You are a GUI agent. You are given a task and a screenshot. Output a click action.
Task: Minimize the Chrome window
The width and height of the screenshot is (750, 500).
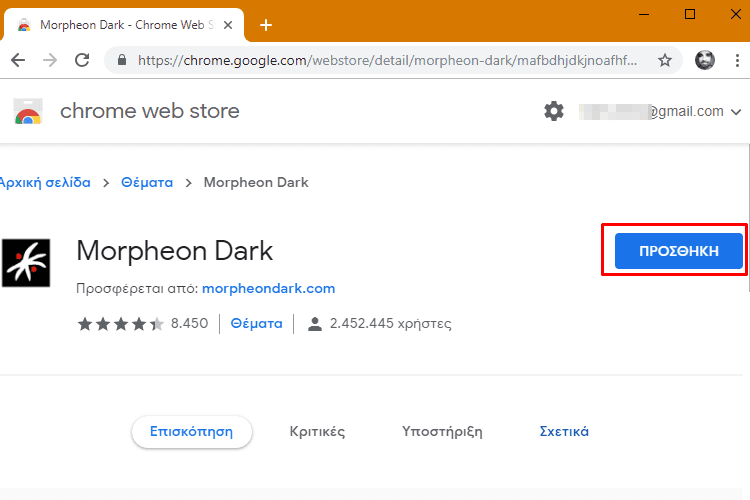tap(644, 14)
